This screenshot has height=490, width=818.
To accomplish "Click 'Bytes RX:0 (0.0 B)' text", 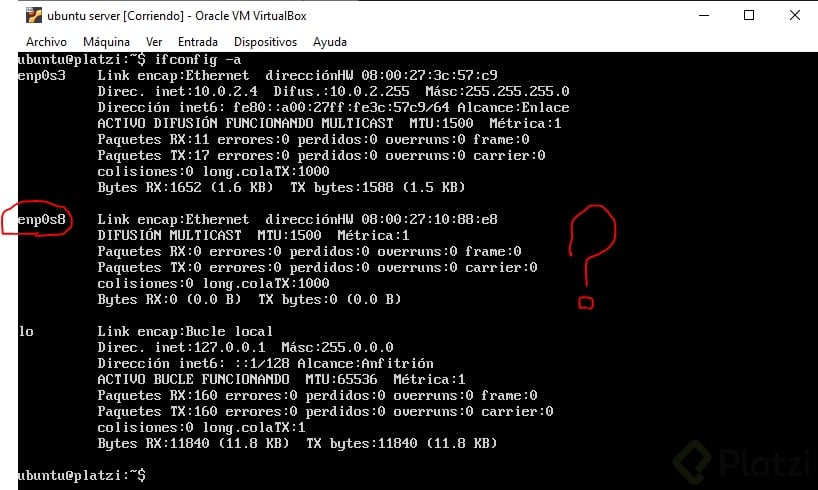I will (x=170, y=300).
